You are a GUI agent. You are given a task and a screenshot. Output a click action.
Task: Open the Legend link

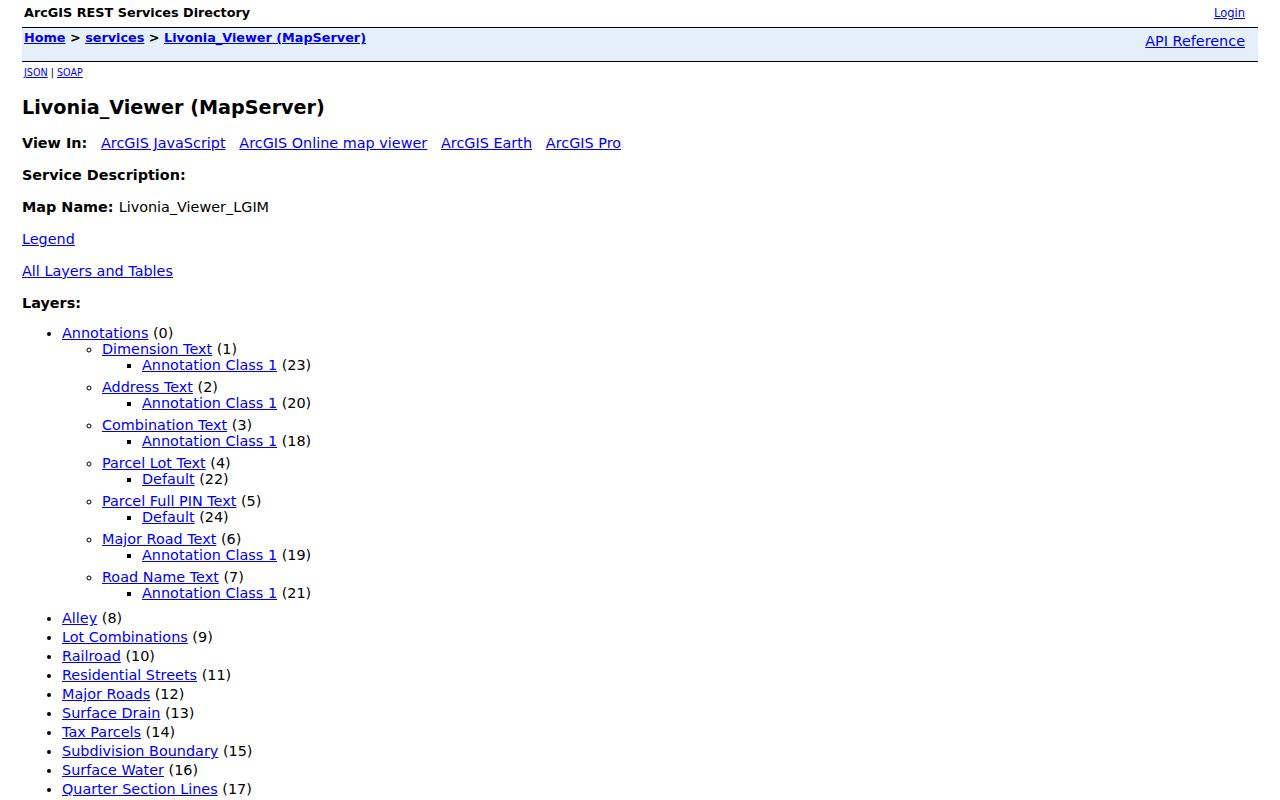pyautogui.click(x=48, y=239)
